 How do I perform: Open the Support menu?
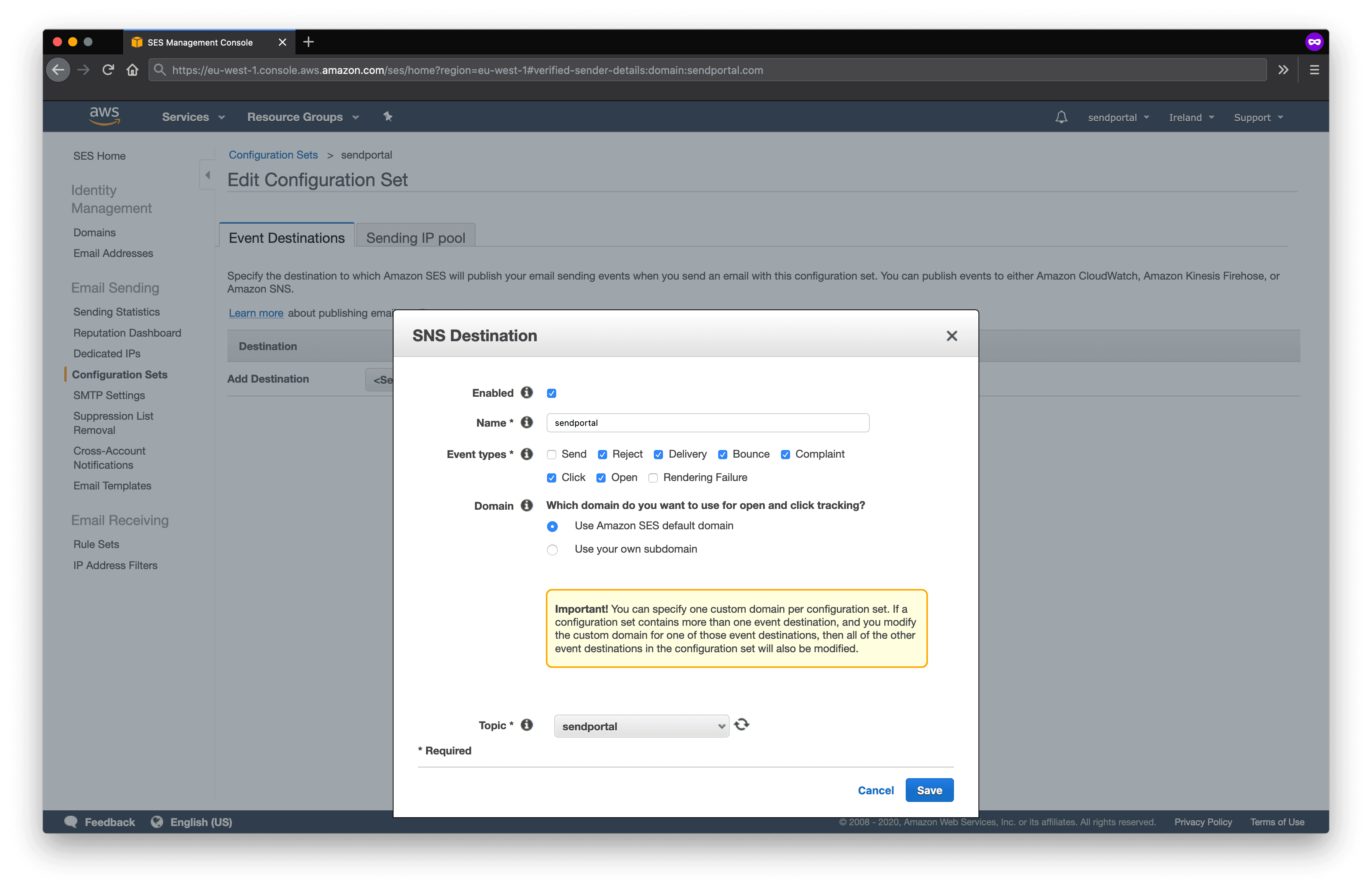(1258, 118)
